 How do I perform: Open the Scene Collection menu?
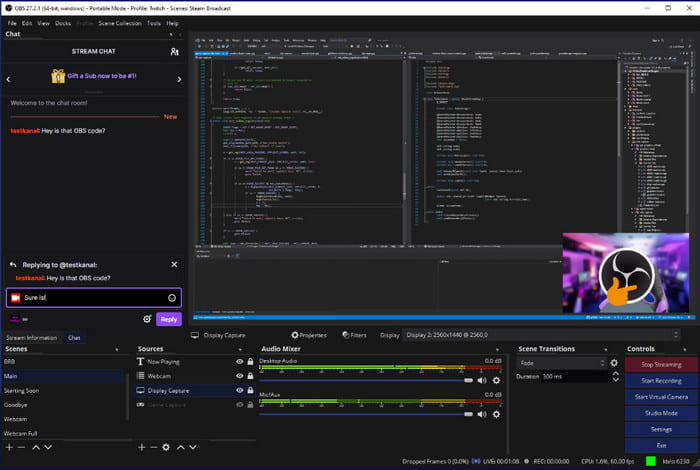(120, 23)
